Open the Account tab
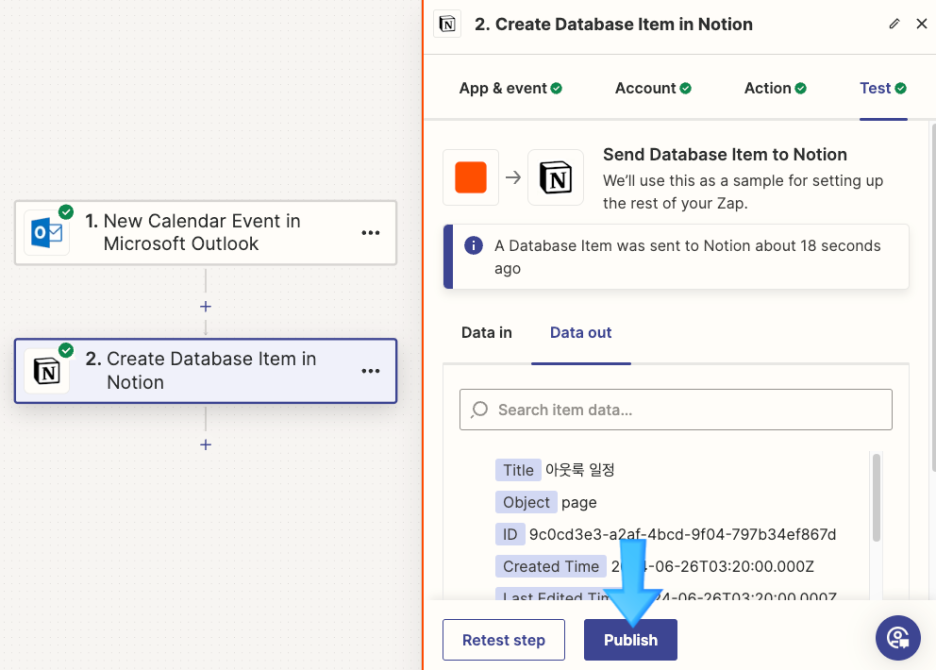936x670 pixels. click(653, 88)
